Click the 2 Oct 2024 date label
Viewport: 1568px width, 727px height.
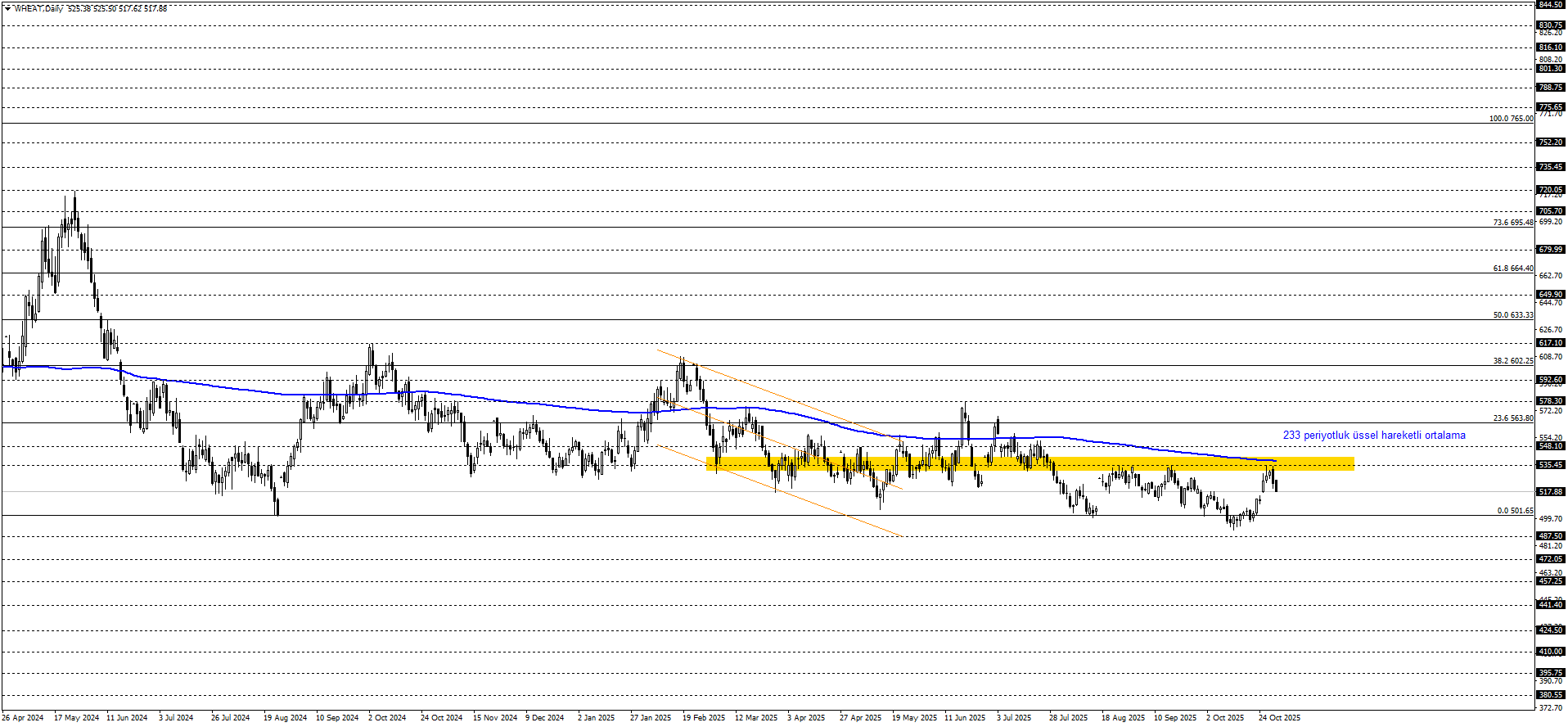point(387,718)
